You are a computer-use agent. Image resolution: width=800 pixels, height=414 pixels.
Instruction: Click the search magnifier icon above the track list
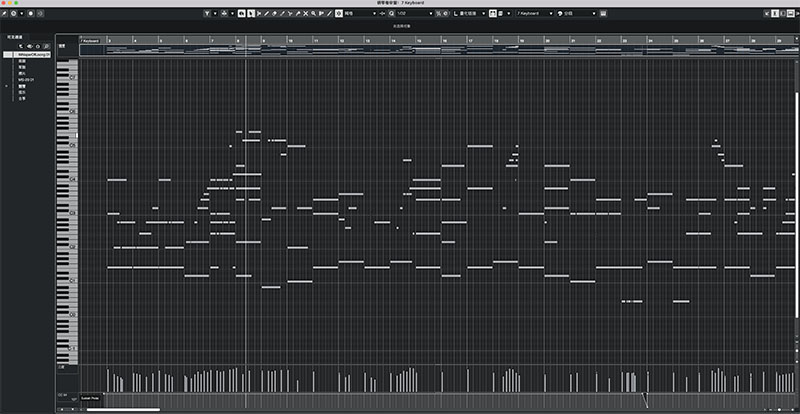(x=46, y=46)
